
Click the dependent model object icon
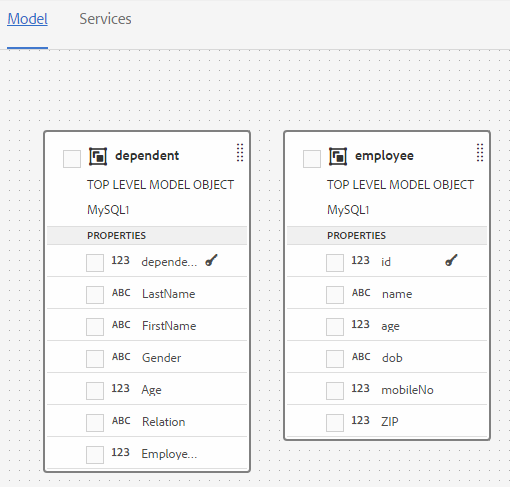click(x=98, y=156)
